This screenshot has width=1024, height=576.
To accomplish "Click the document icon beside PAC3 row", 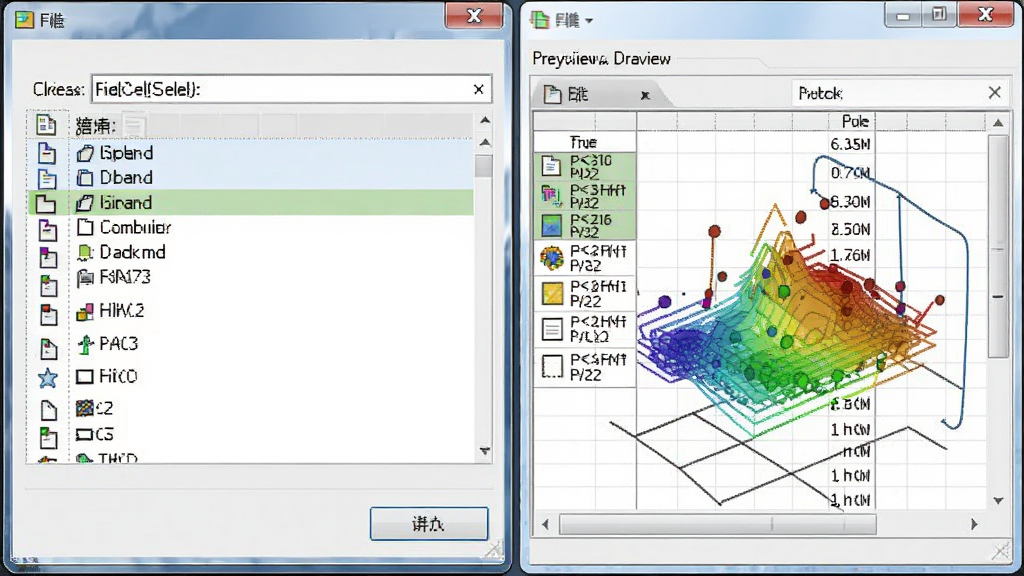I will [49, 348].
